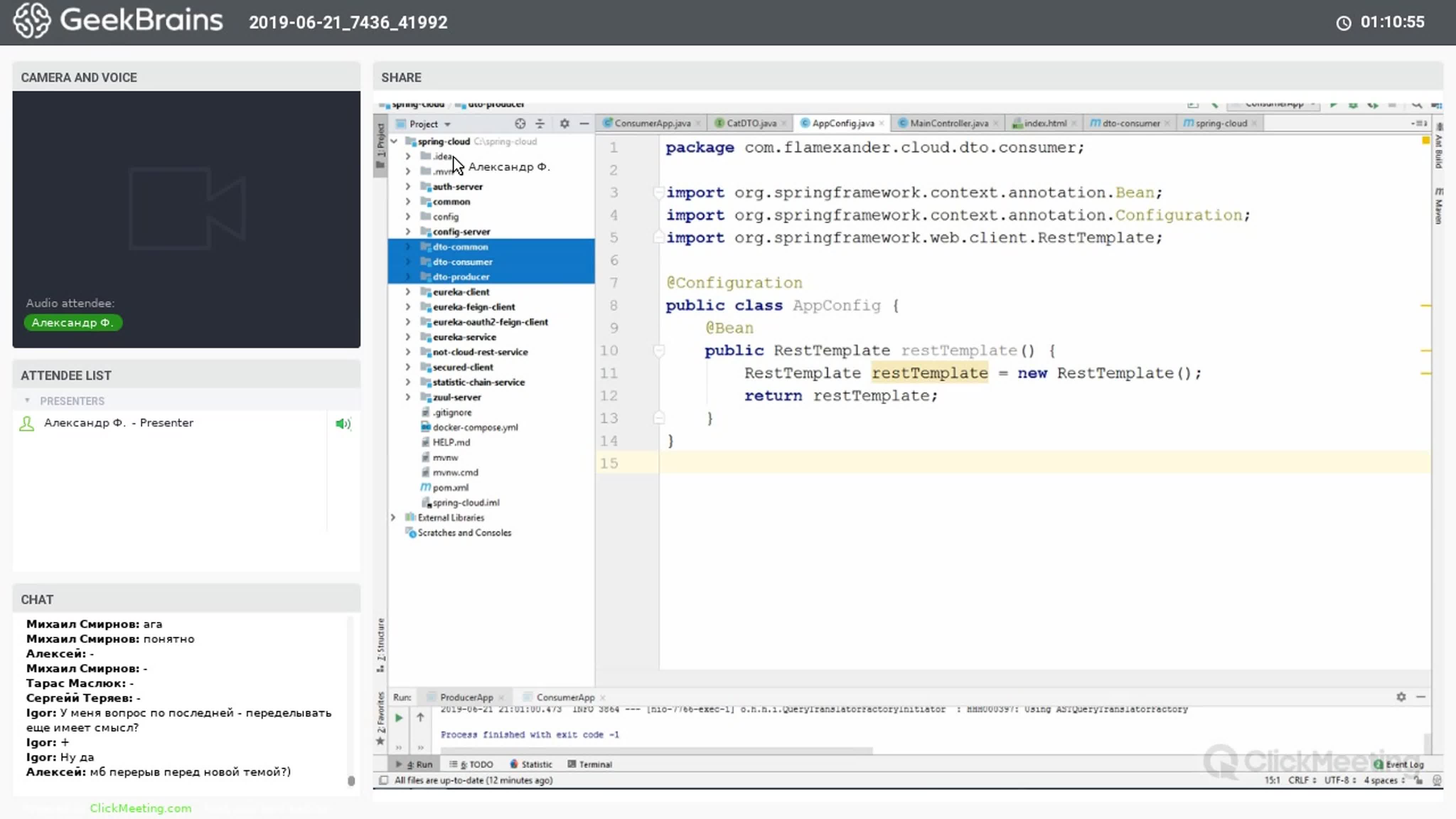Collapse the PRESENTERS attendee group
Screen dimensions: 1456x819
click(x=27, y=401)
